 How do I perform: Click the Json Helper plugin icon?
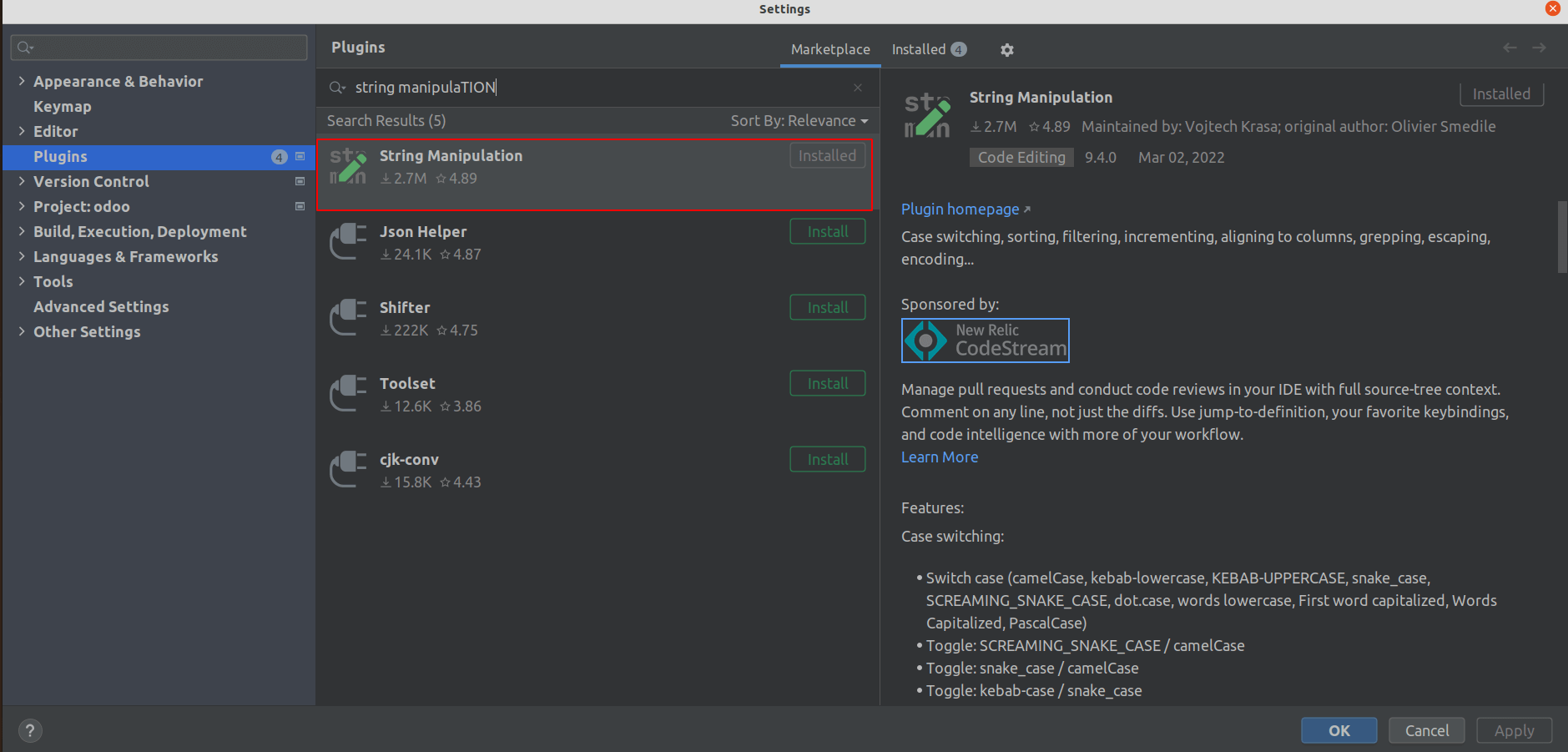click(348, 242)
